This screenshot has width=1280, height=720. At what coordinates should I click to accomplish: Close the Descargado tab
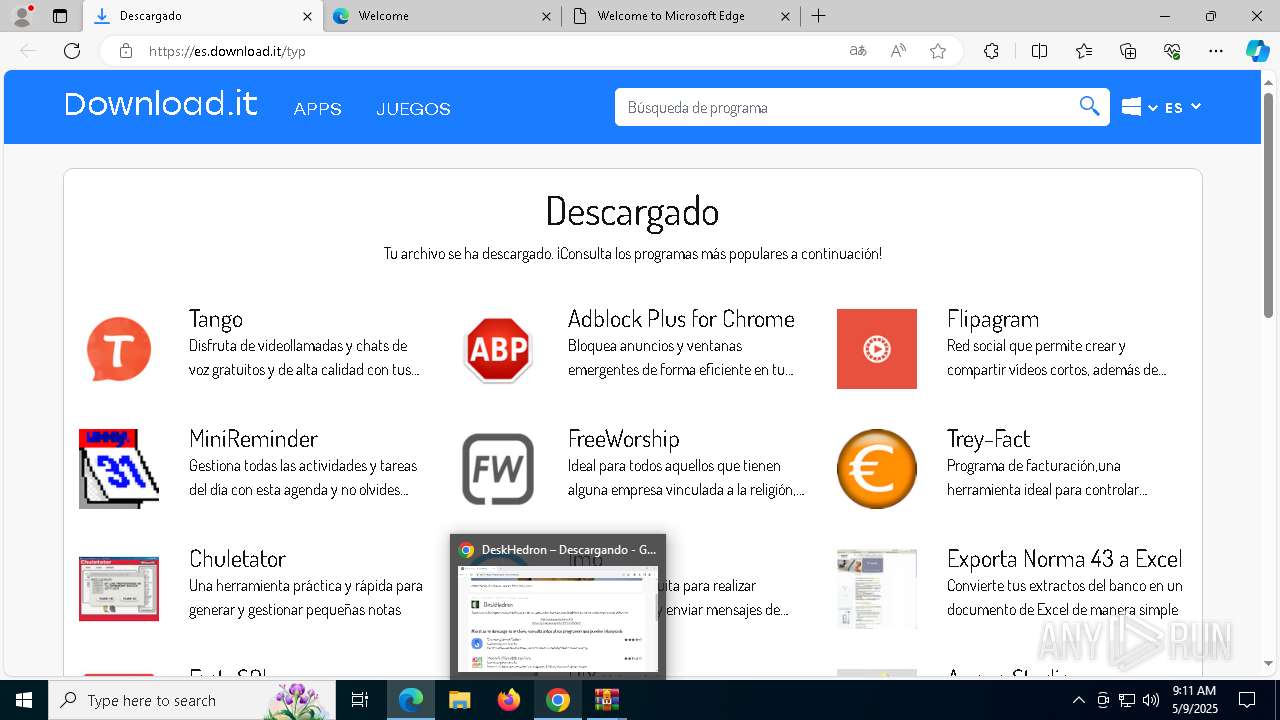[307, 16]
